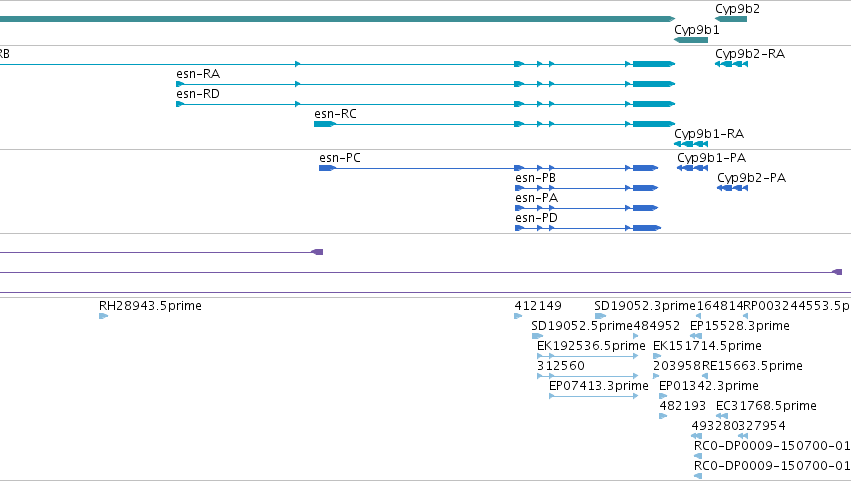Click the Cyp9b2 gene bar under its label
The width and height of the screenshot is (851, 481).
(731, 19)
